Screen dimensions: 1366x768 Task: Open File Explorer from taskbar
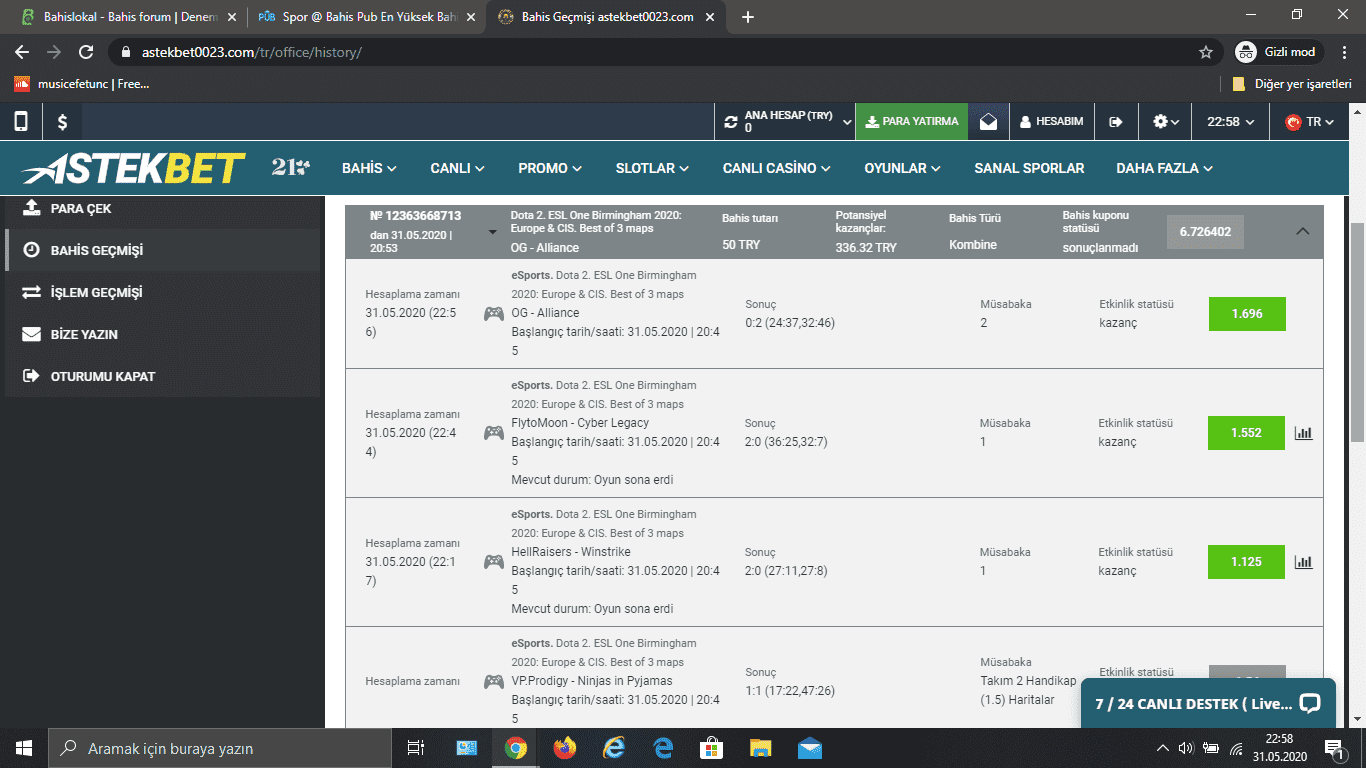tap(761, 748)
